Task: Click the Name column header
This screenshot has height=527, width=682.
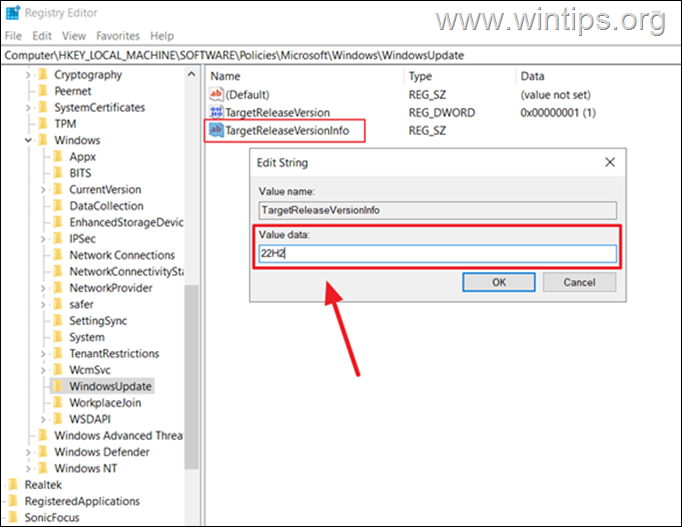Action: pos(225,76)
